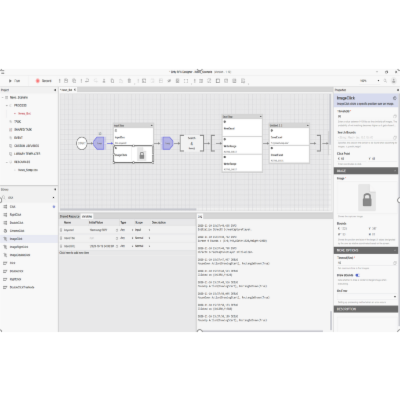The height and width of the screenshot is (400, 400).
Task: Select the red process file under PROCESS
Action: 23,113
